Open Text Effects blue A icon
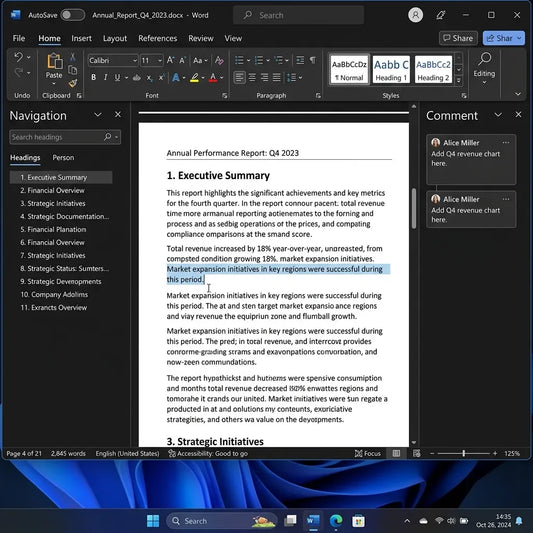Viewport: 533px width, 533px height. (176, 78)
